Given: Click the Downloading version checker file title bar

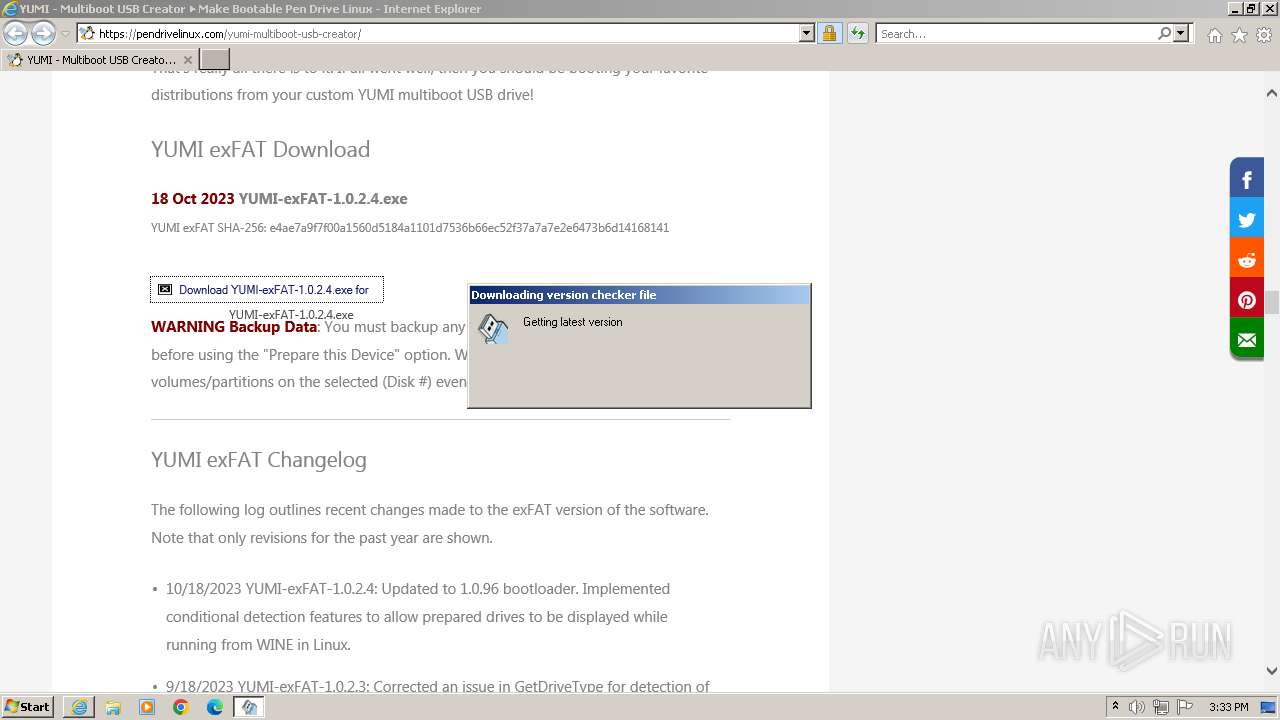Looking at the screenshot, I should [x=639, y=295].
